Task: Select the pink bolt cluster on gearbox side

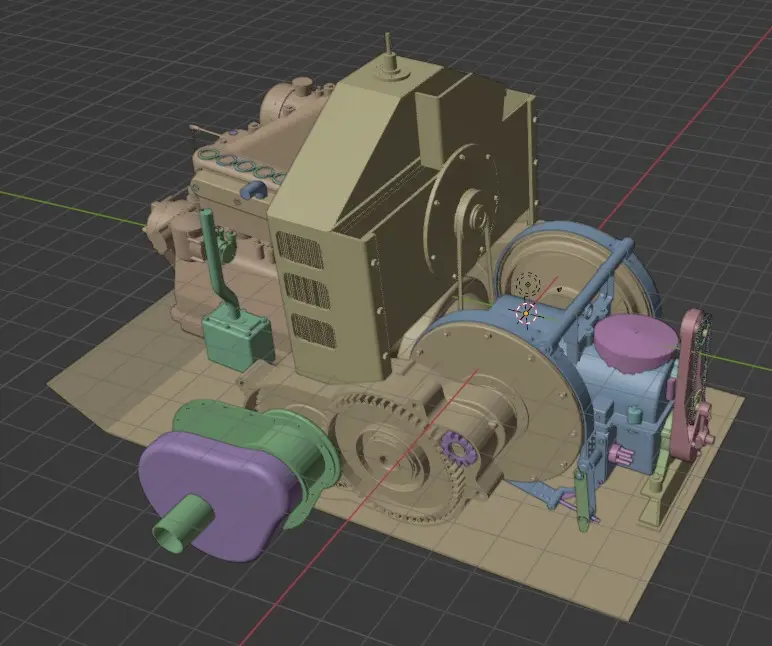Action: [x=621, y=454]
